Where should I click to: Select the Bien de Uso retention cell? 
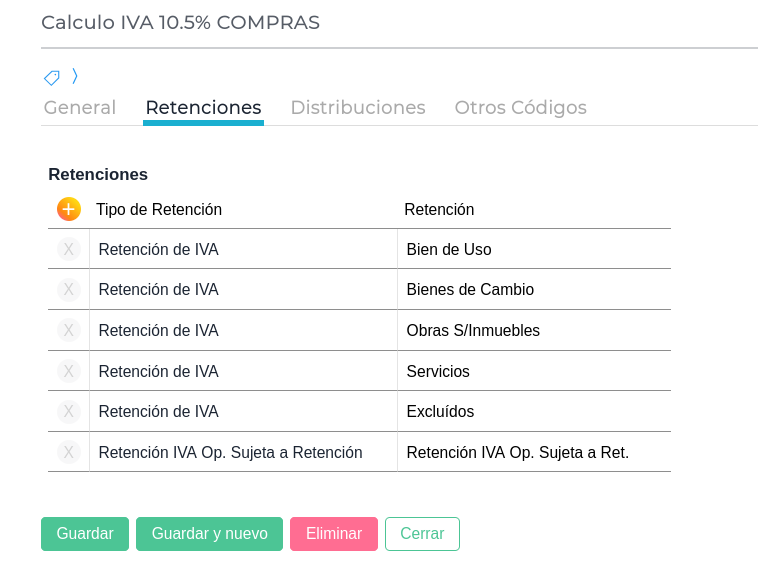[x=533, y=249]
